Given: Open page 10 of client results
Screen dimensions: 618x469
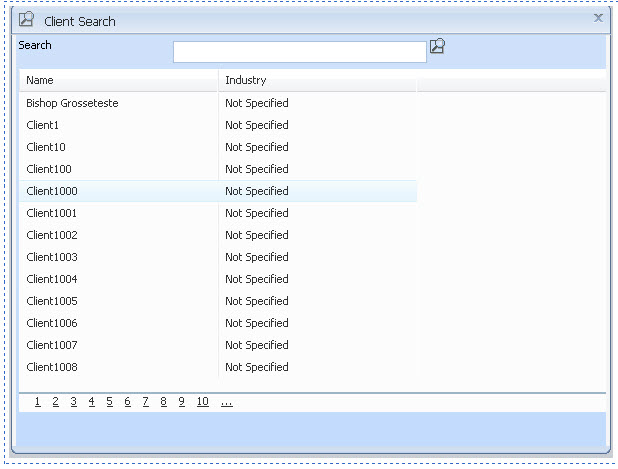Looking at the screenshot, I should pyautogui.click(x=202, y=402).
